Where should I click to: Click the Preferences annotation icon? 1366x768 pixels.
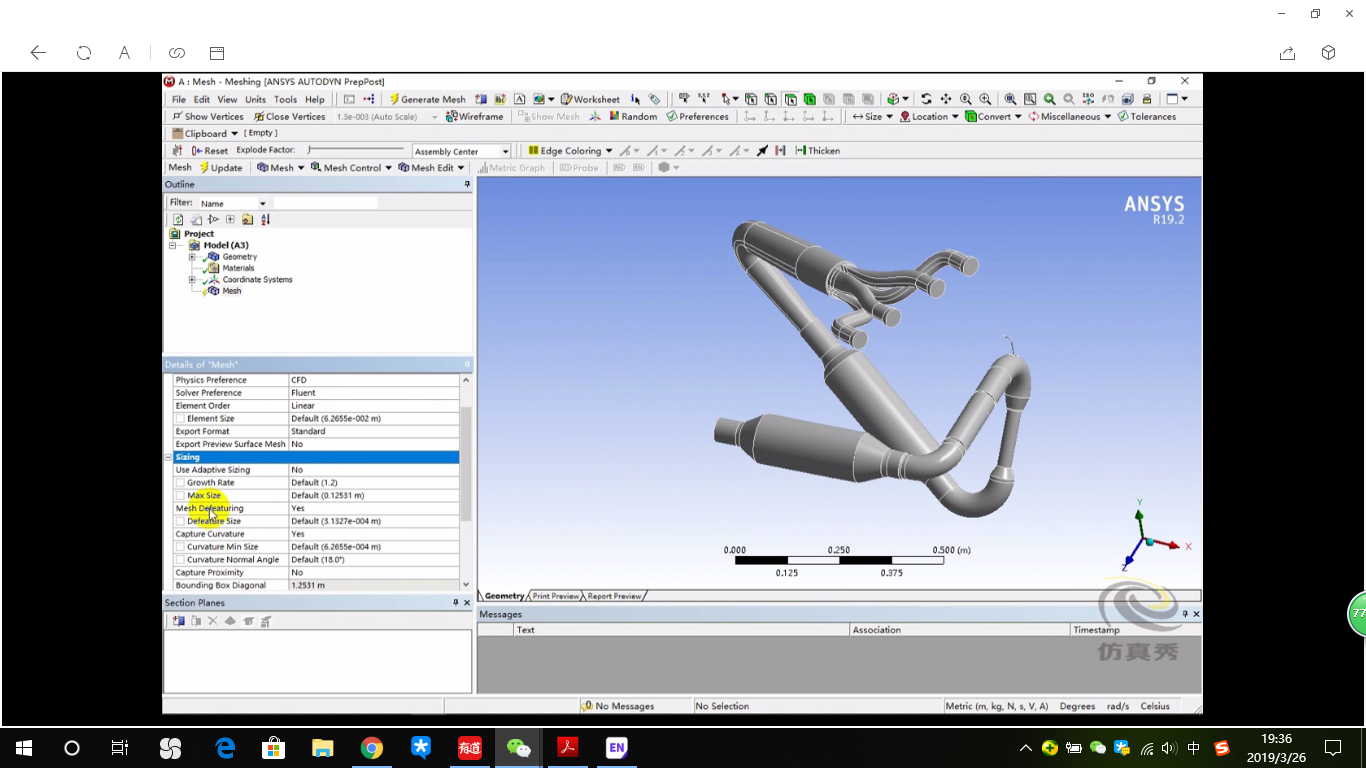[x=698, y=117]
